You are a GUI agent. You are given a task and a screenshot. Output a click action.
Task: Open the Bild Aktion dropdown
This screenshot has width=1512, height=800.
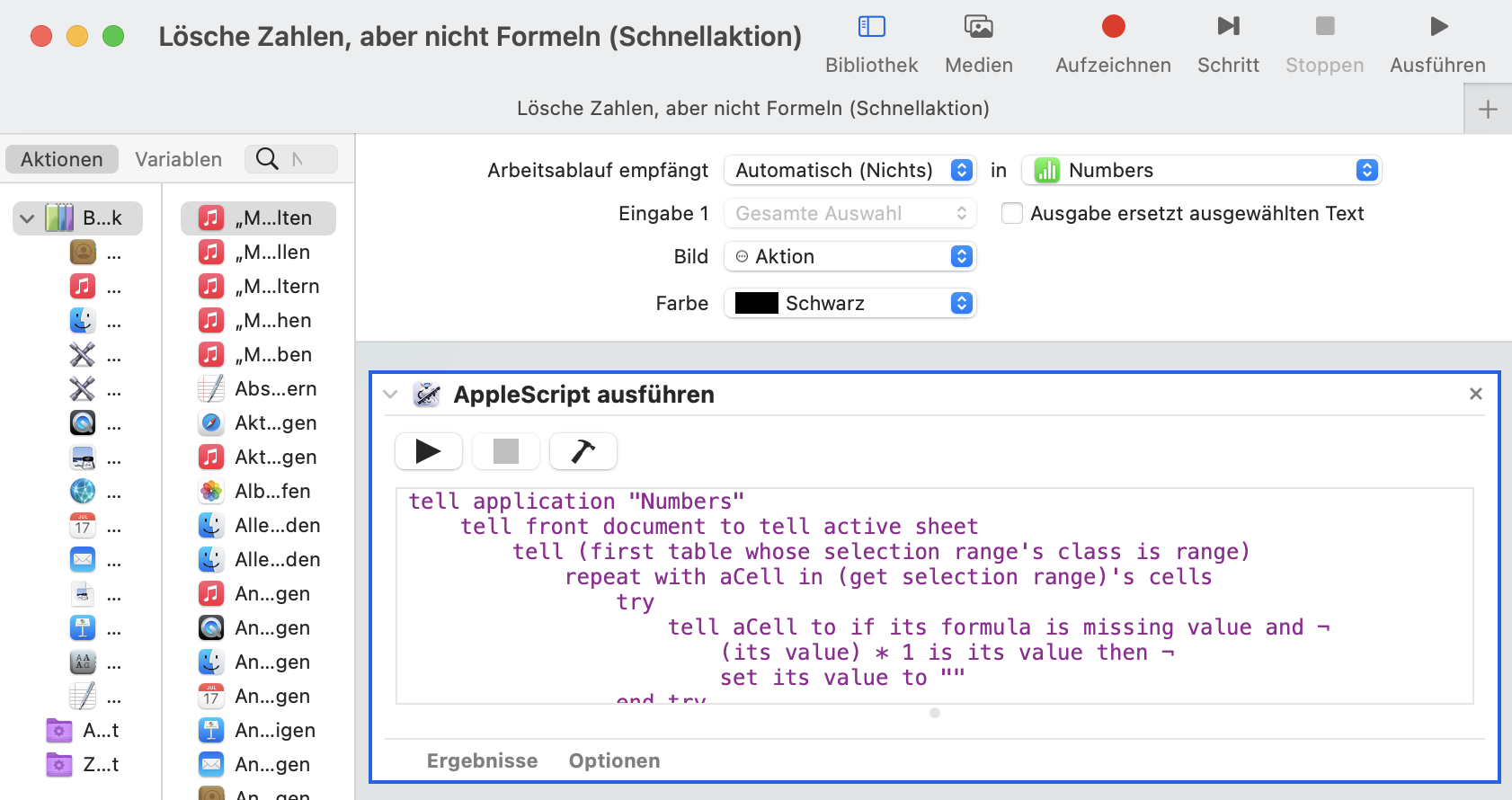849,256
